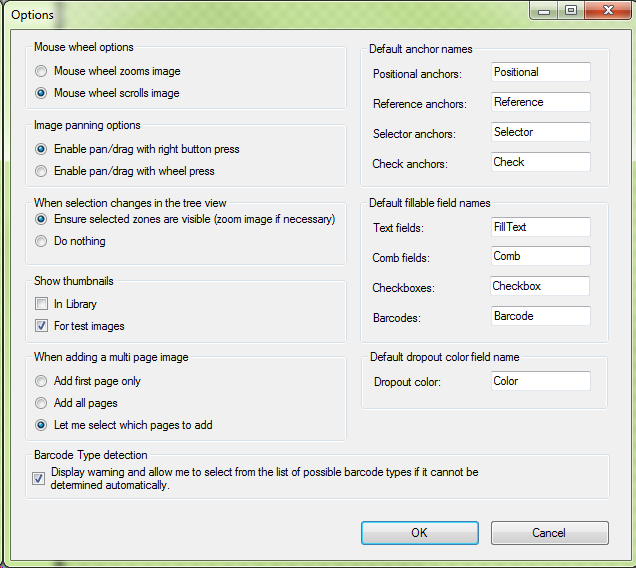This screenshot has width=636, height=568.
Task: Click the Cancel button
Action: click(x=549, y=533)
